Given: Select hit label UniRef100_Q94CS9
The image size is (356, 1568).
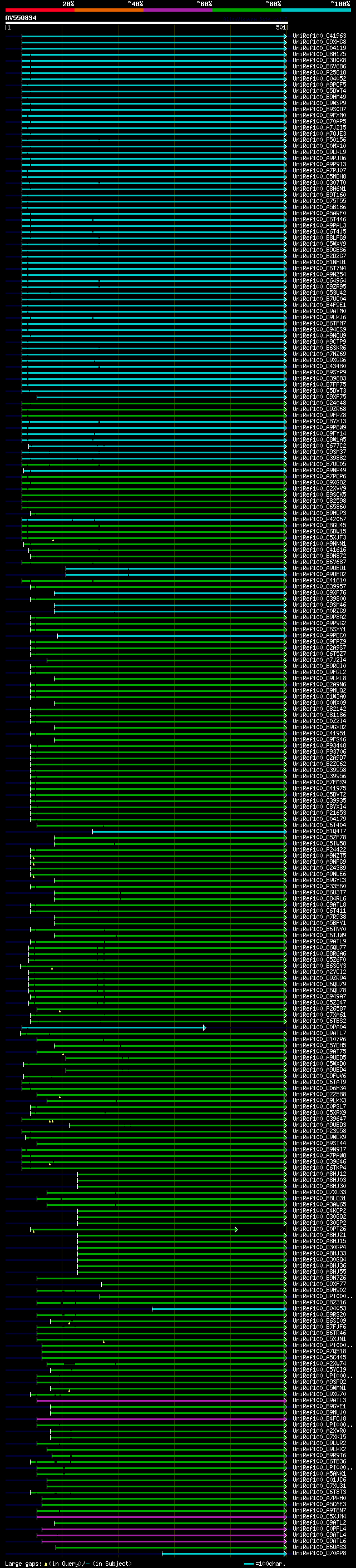Looking at the screenshot, I should click(x=319, y=329).
